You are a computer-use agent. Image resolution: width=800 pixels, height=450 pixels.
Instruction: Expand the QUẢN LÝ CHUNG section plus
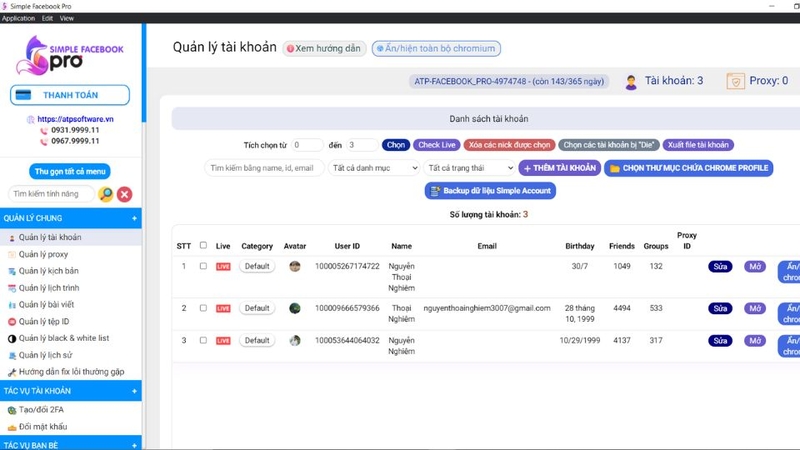pos(134,218)
